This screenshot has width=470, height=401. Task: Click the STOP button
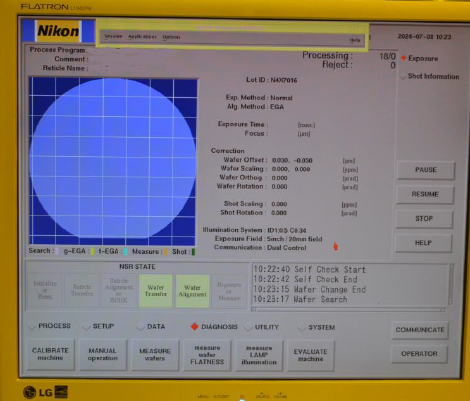[x=424, y=219]
